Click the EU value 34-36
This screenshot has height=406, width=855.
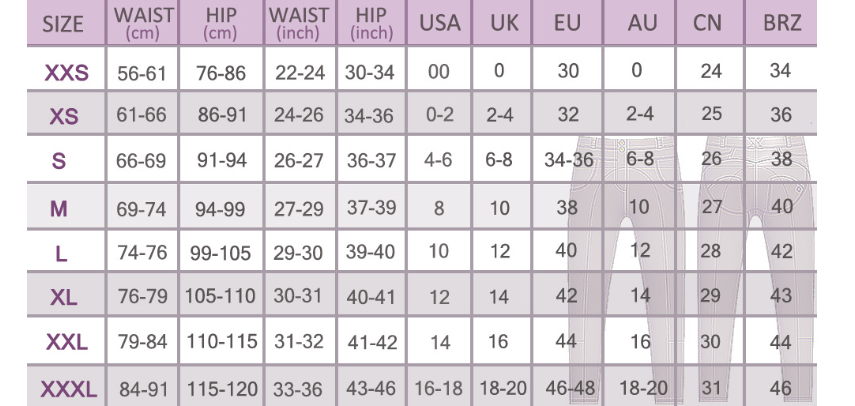[x=569, y=160]
